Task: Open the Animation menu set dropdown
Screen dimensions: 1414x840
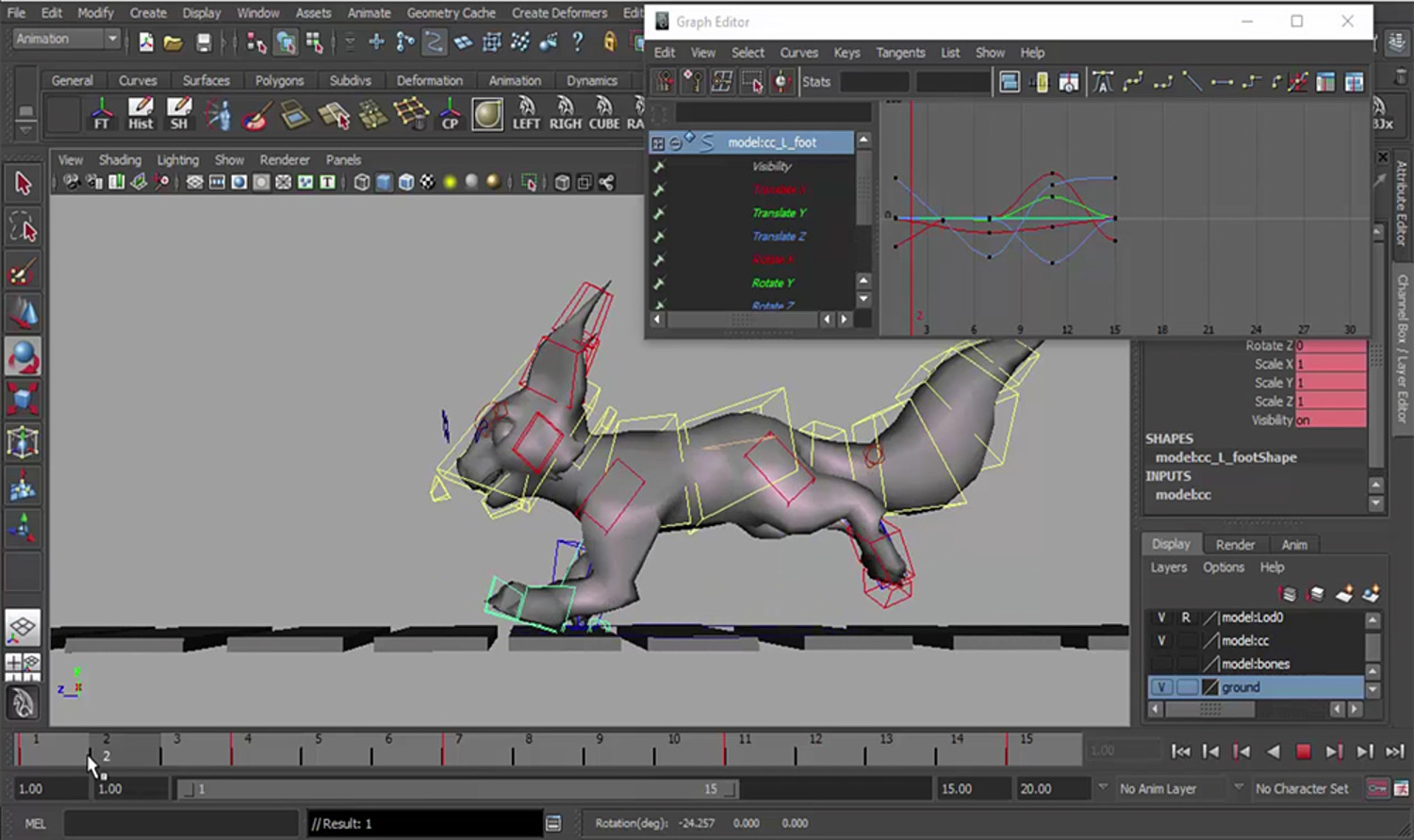Action: 64,39
